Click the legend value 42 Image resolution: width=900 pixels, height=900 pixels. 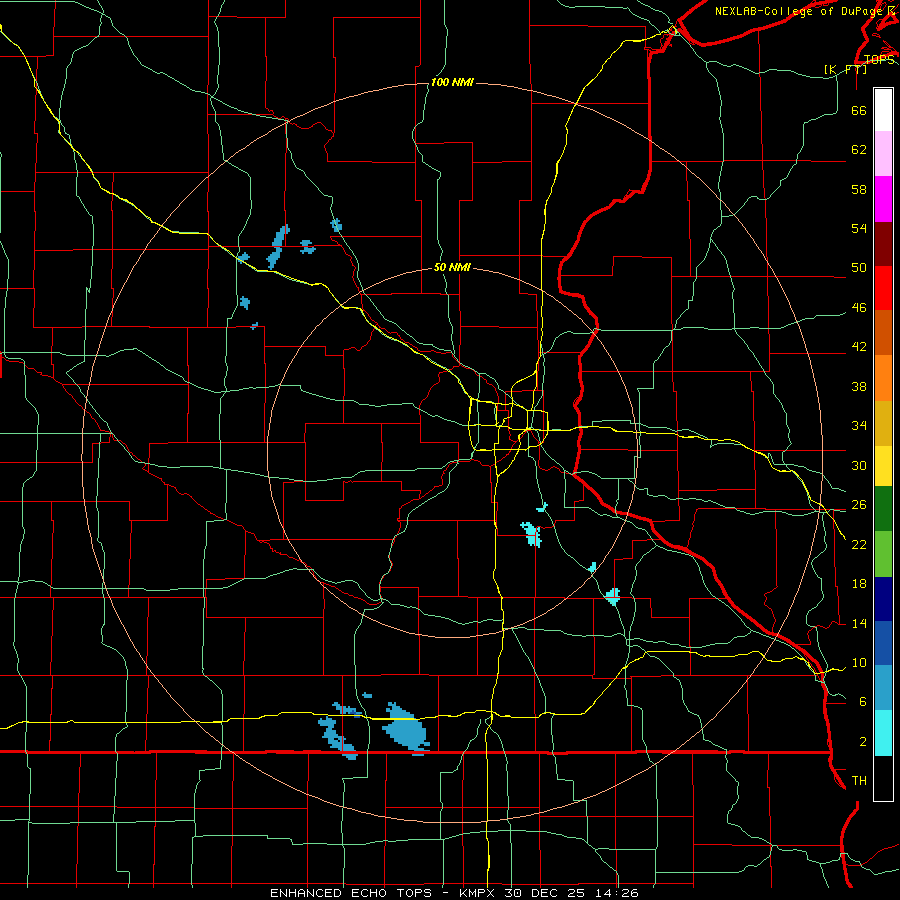click(859, 347)
